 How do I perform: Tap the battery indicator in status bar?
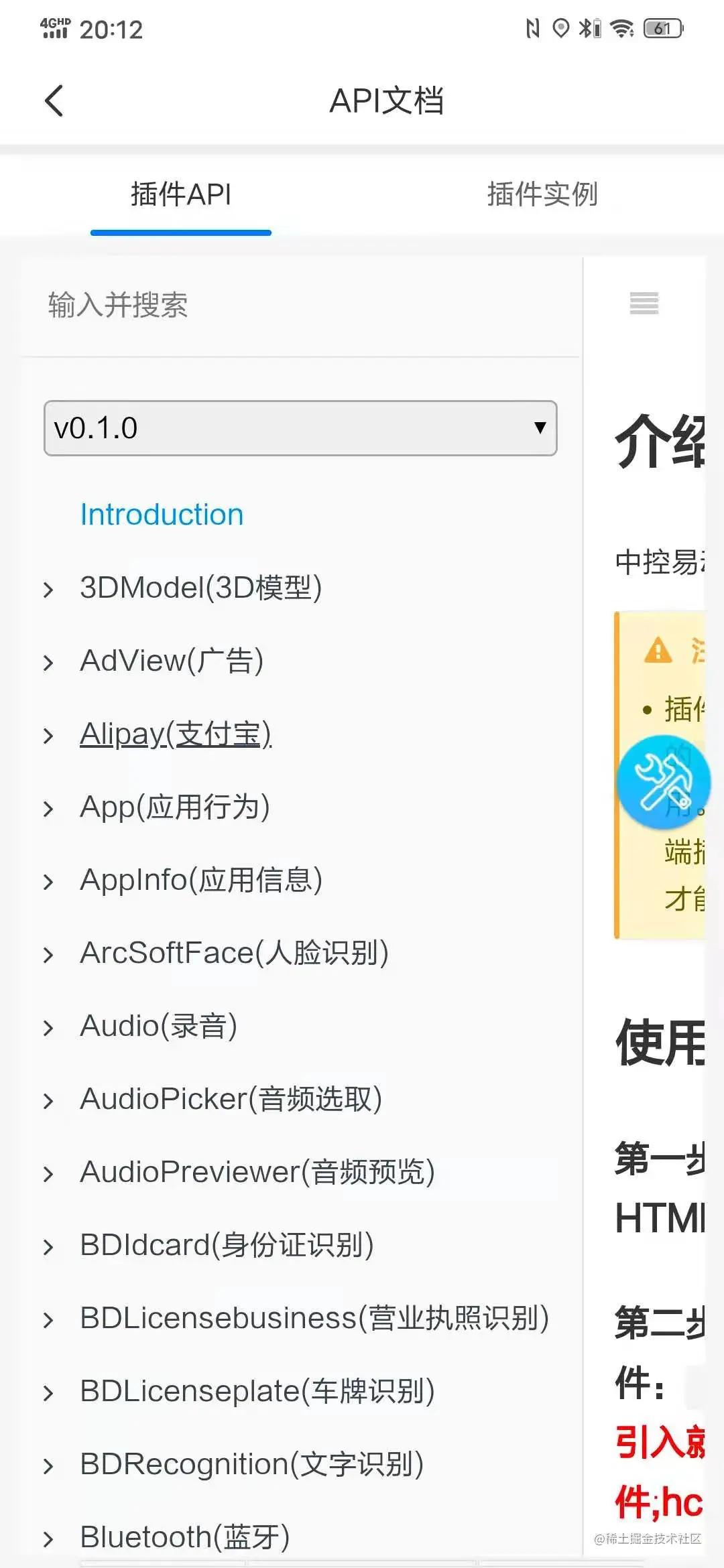tap(663, 29)
